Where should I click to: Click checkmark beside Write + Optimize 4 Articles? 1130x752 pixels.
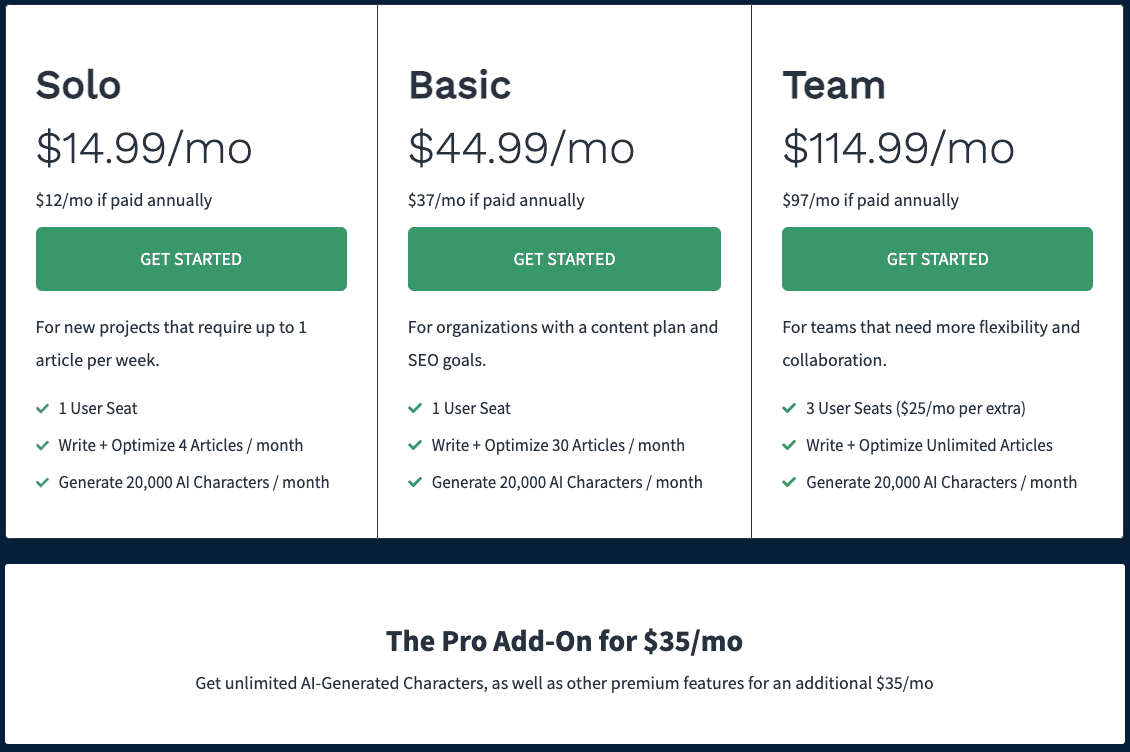point(43,445)
